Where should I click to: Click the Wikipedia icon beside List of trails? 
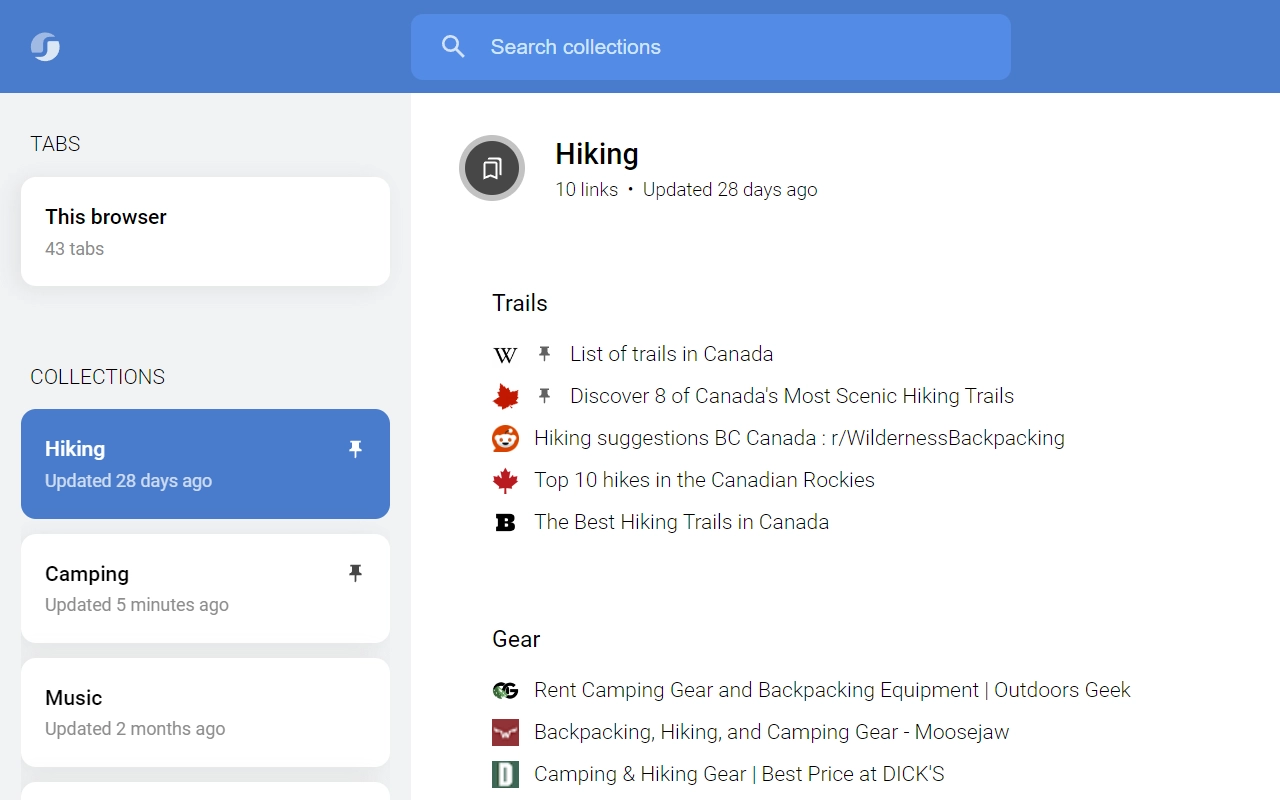(505, 354)
